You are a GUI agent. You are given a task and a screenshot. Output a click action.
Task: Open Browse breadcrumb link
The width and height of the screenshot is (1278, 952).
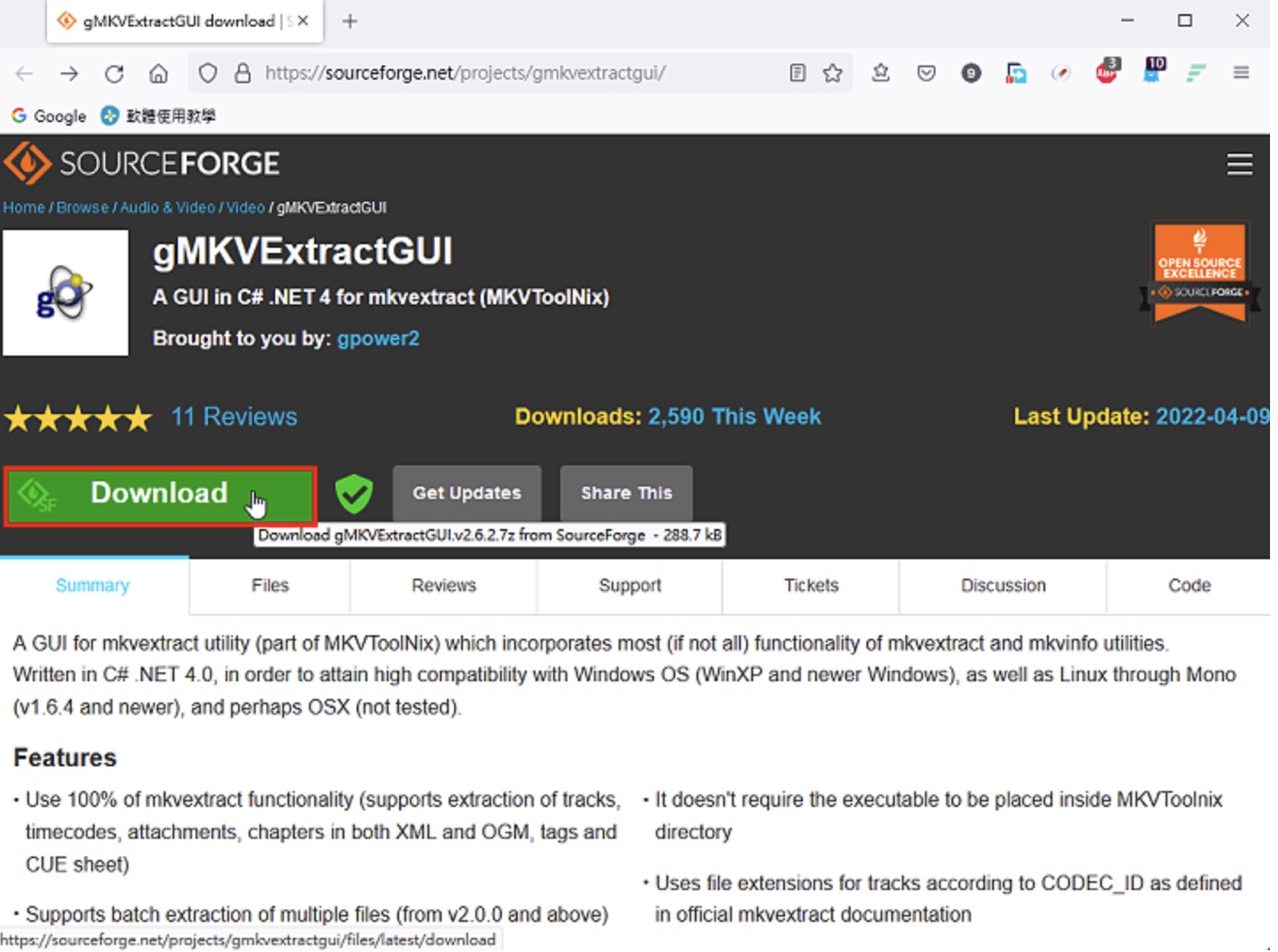click(82, 207)
